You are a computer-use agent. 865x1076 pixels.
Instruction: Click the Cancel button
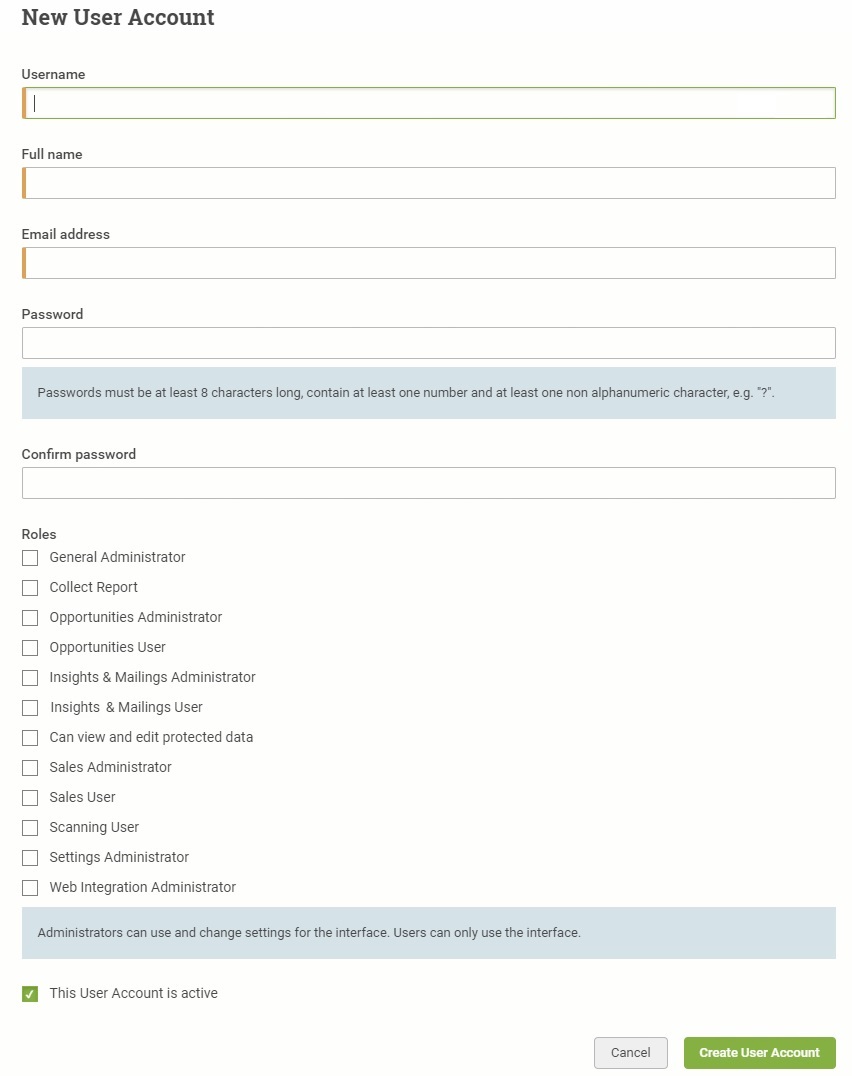pos(630,1053)
